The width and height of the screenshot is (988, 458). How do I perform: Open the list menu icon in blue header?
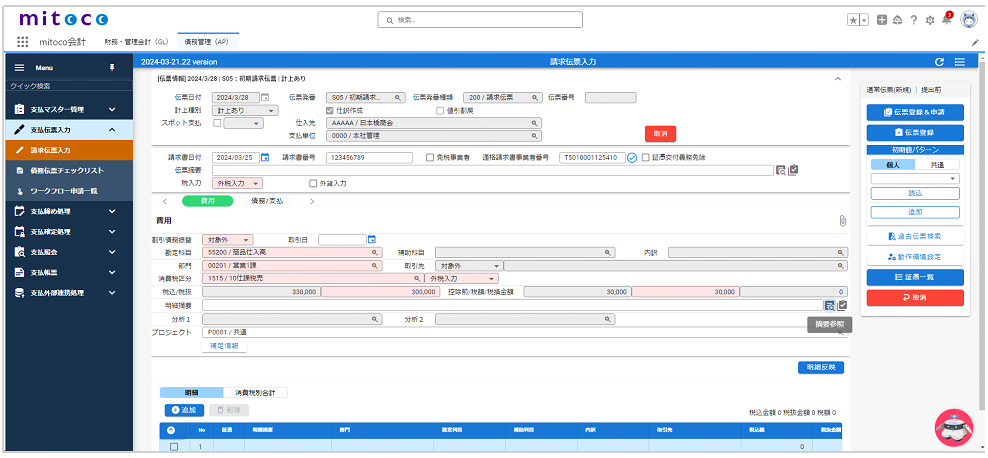point(960,62)
